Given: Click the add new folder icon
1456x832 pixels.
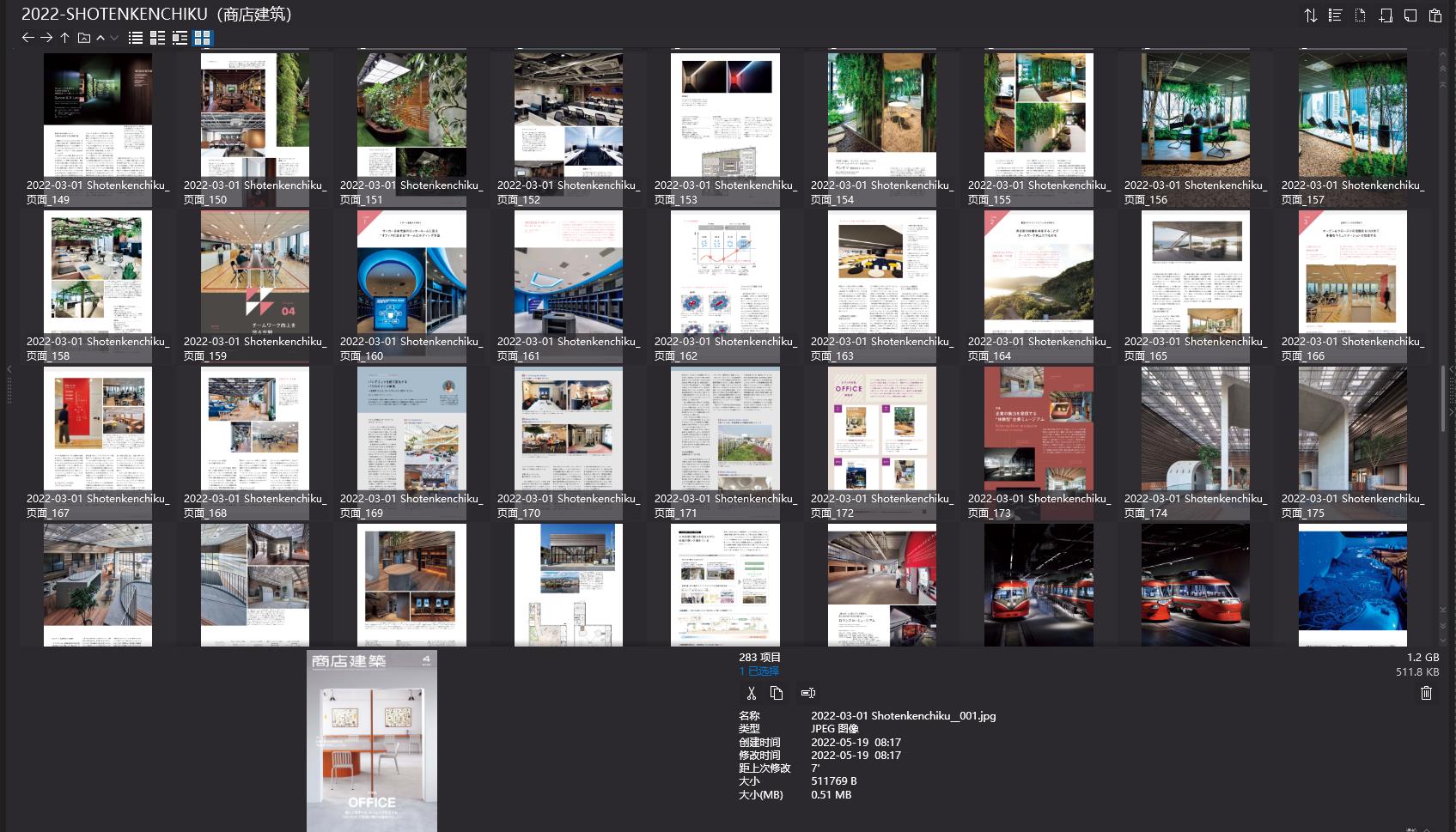Looking at the screenshot, I should coord(1386,15).
